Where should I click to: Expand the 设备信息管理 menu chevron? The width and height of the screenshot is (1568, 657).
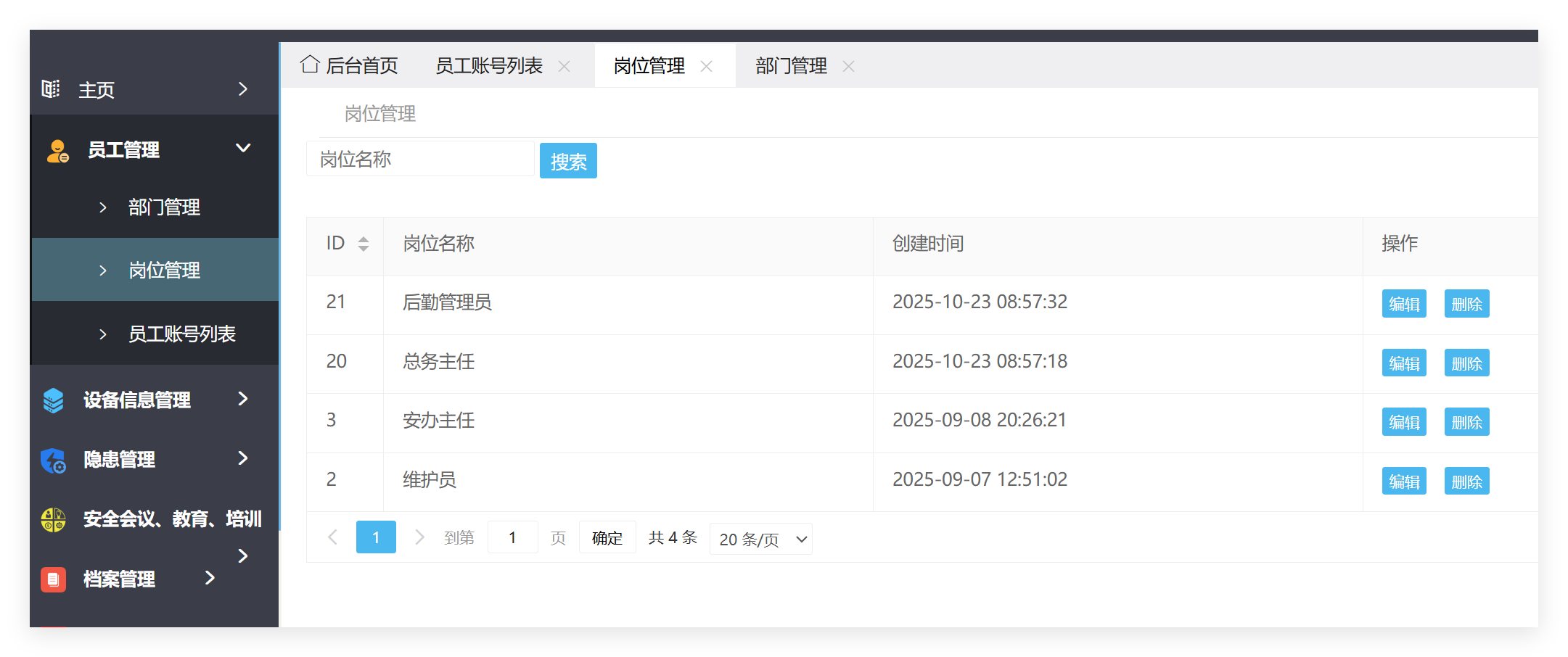[x=243, y=400]
